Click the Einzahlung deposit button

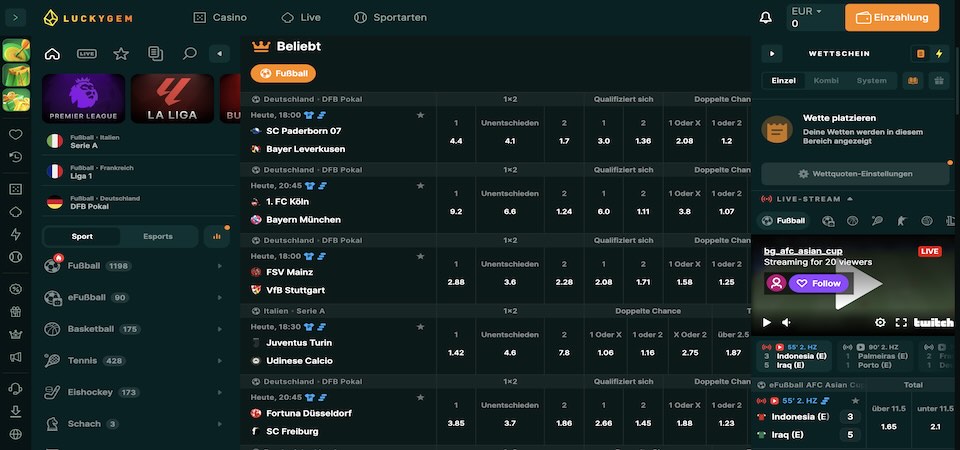click(x=892, y=18)
